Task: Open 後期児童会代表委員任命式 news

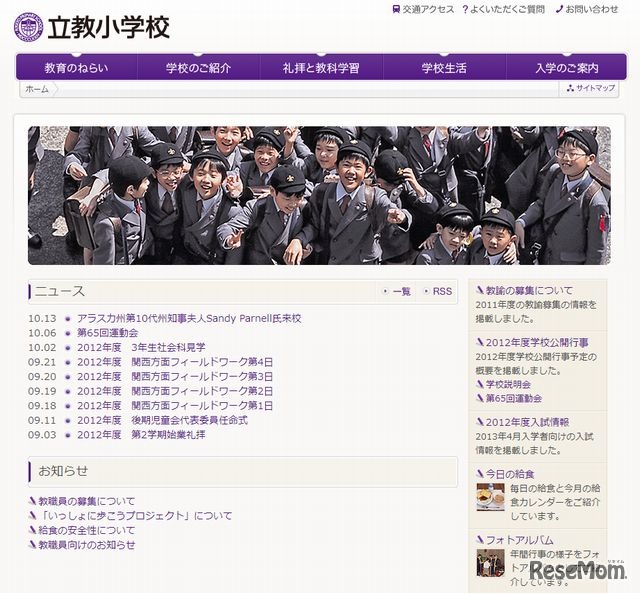Action: pos(162,420)
